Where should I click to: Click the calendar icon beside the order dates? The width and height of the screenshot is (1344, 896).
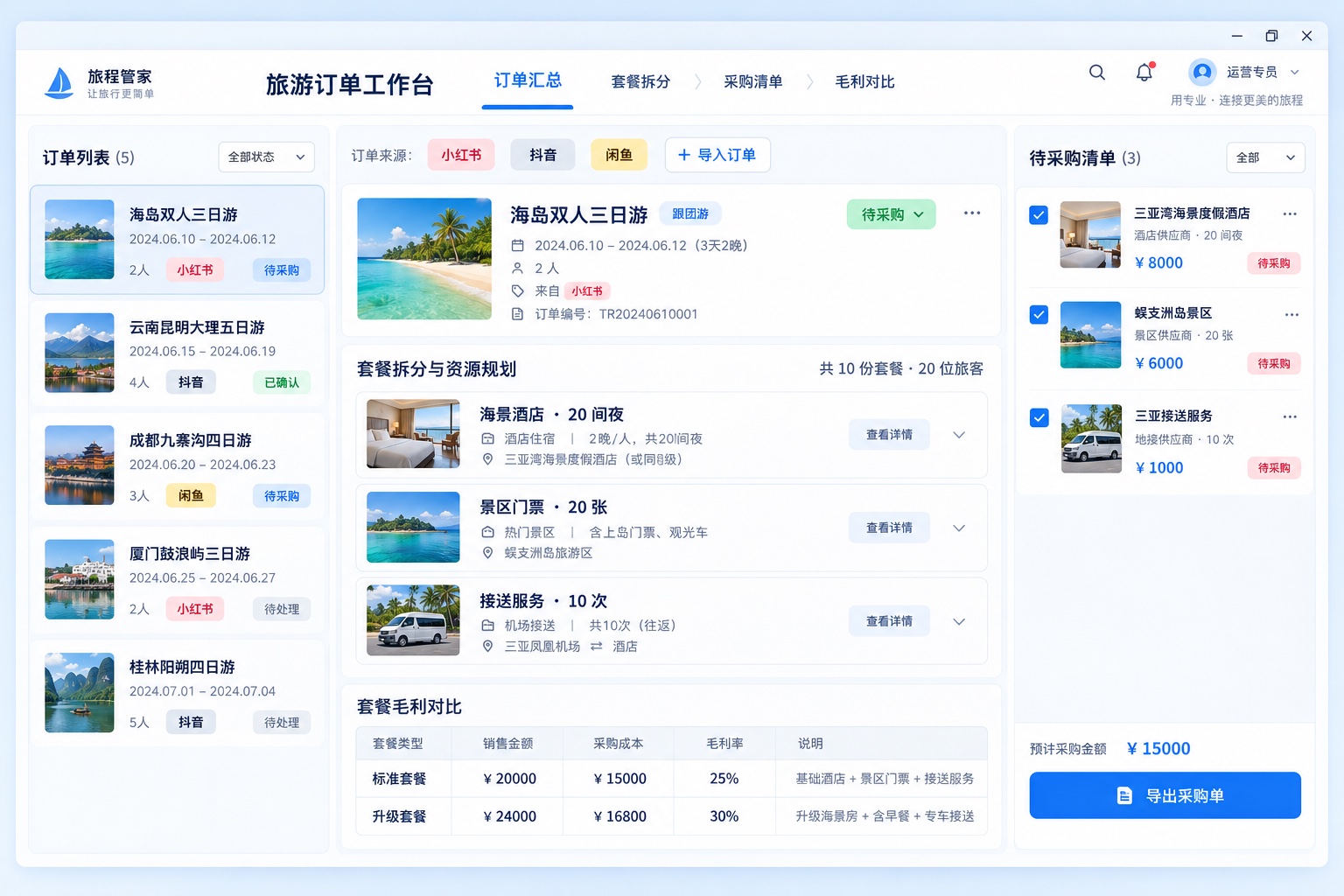click(518, 246)
